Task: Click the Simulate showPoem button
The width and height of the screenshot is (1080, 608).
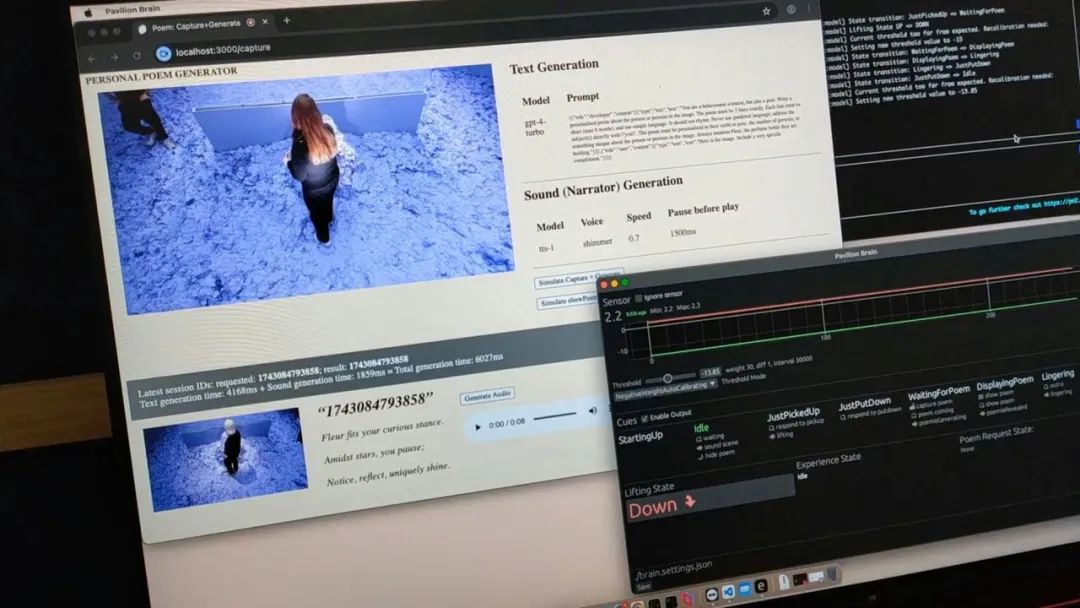Action: 568,301
